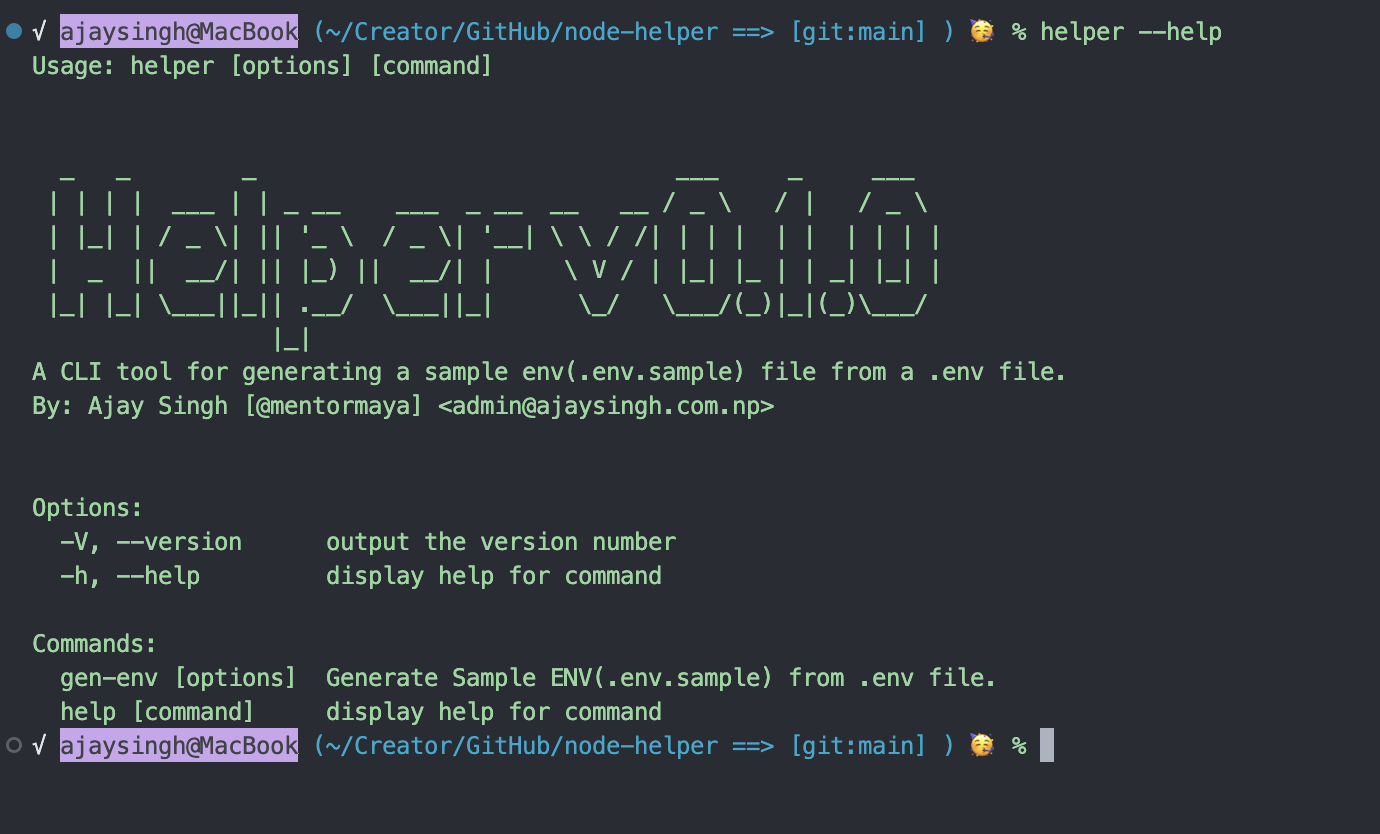Viewport: 1380px width, 834px height.
Task: Click the -V, --version option text
Action: click(151, 542)
